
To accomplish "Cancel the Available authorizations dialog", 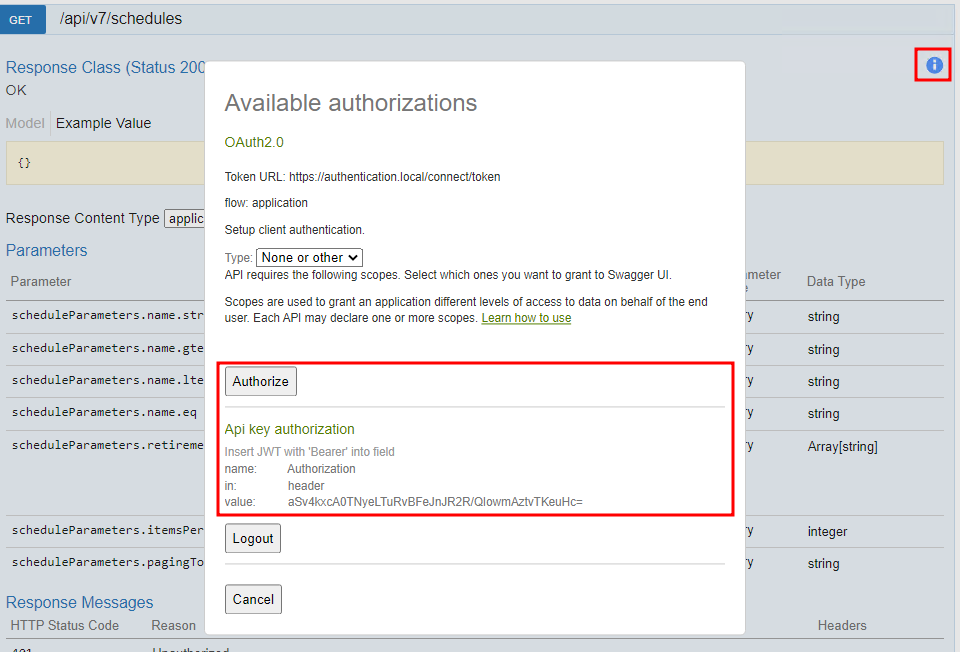I will (x=253, y=599).
